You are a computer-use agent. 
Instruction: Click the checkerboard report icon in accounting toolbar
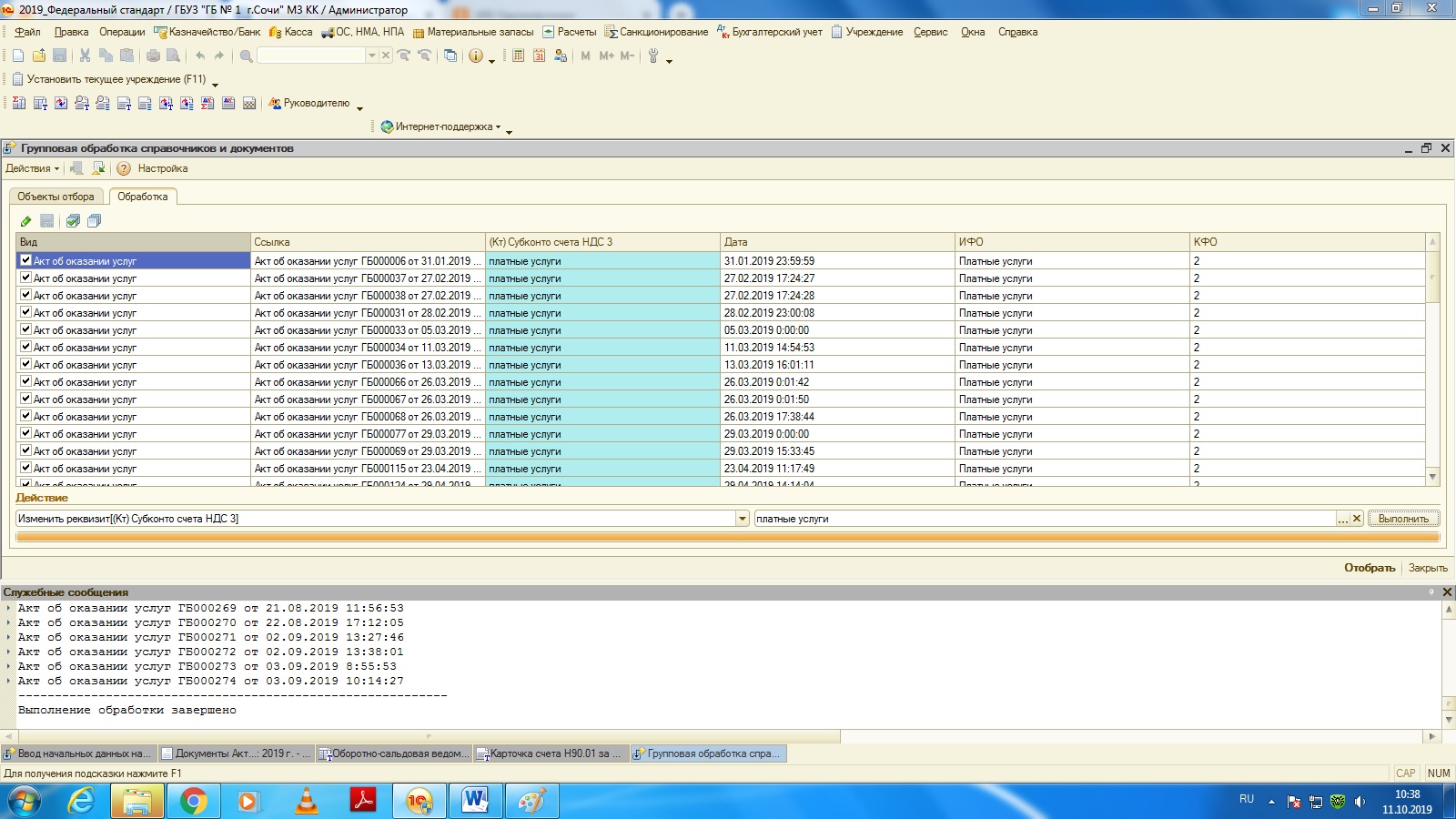(249, 104)
